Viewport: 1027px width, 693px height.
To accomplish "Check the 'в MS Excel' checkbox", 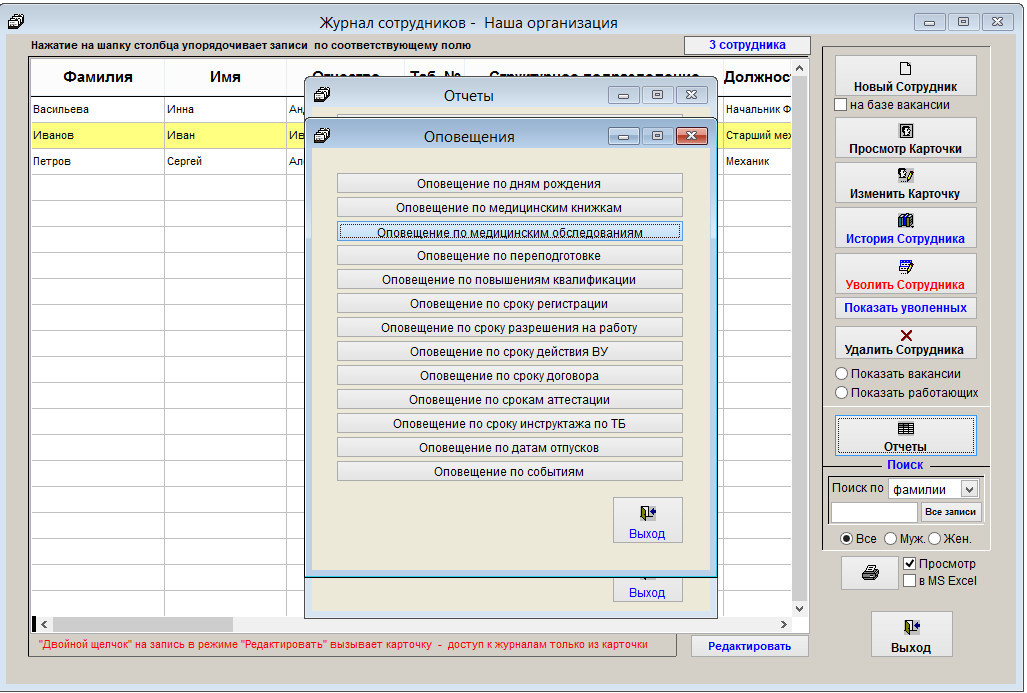I will (909, 581).
